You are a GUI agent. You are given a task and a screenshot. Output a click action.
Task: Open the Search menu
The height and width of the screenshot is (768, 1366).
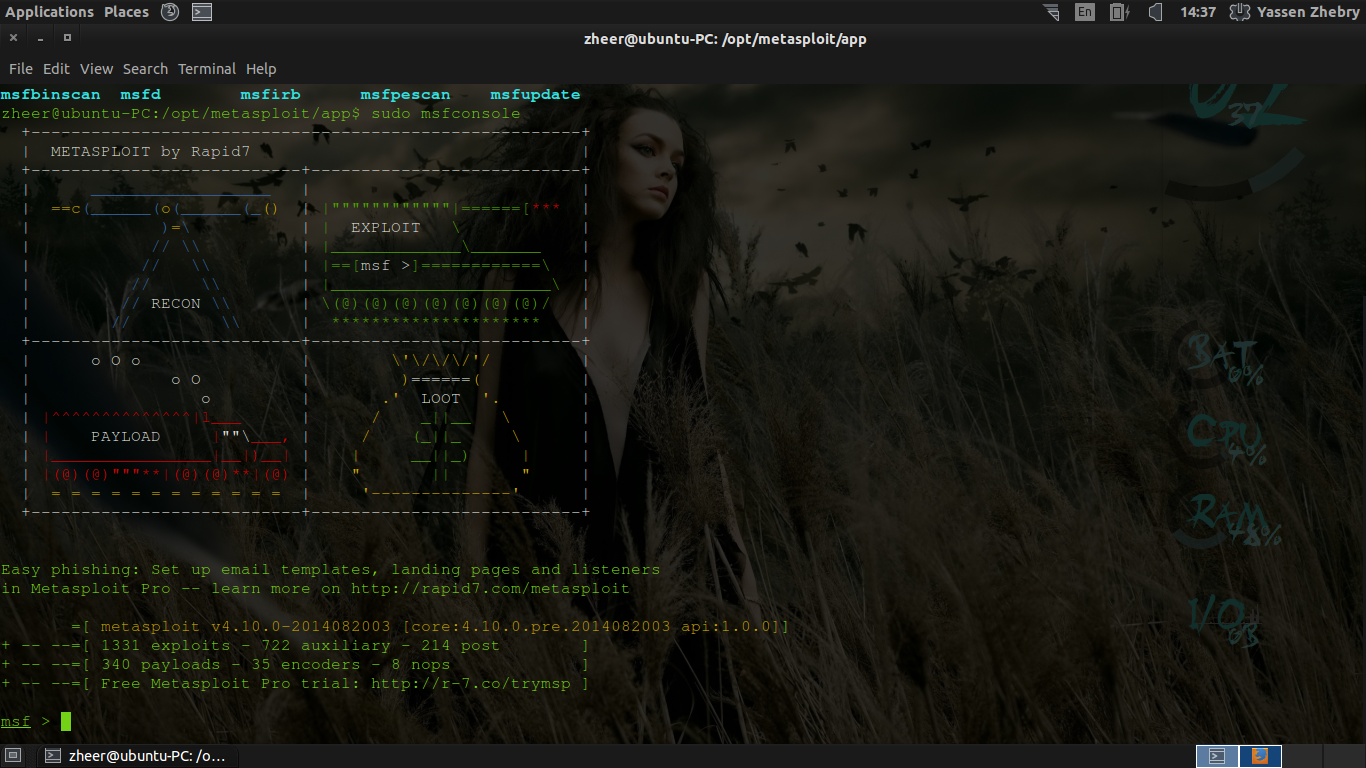tap(145, 68)
